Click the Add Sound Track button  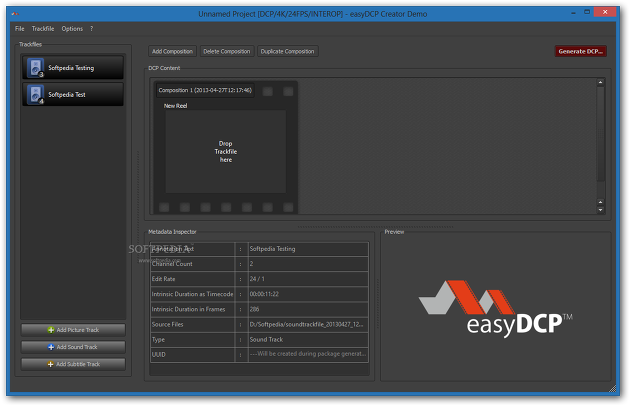coord(73,347)
